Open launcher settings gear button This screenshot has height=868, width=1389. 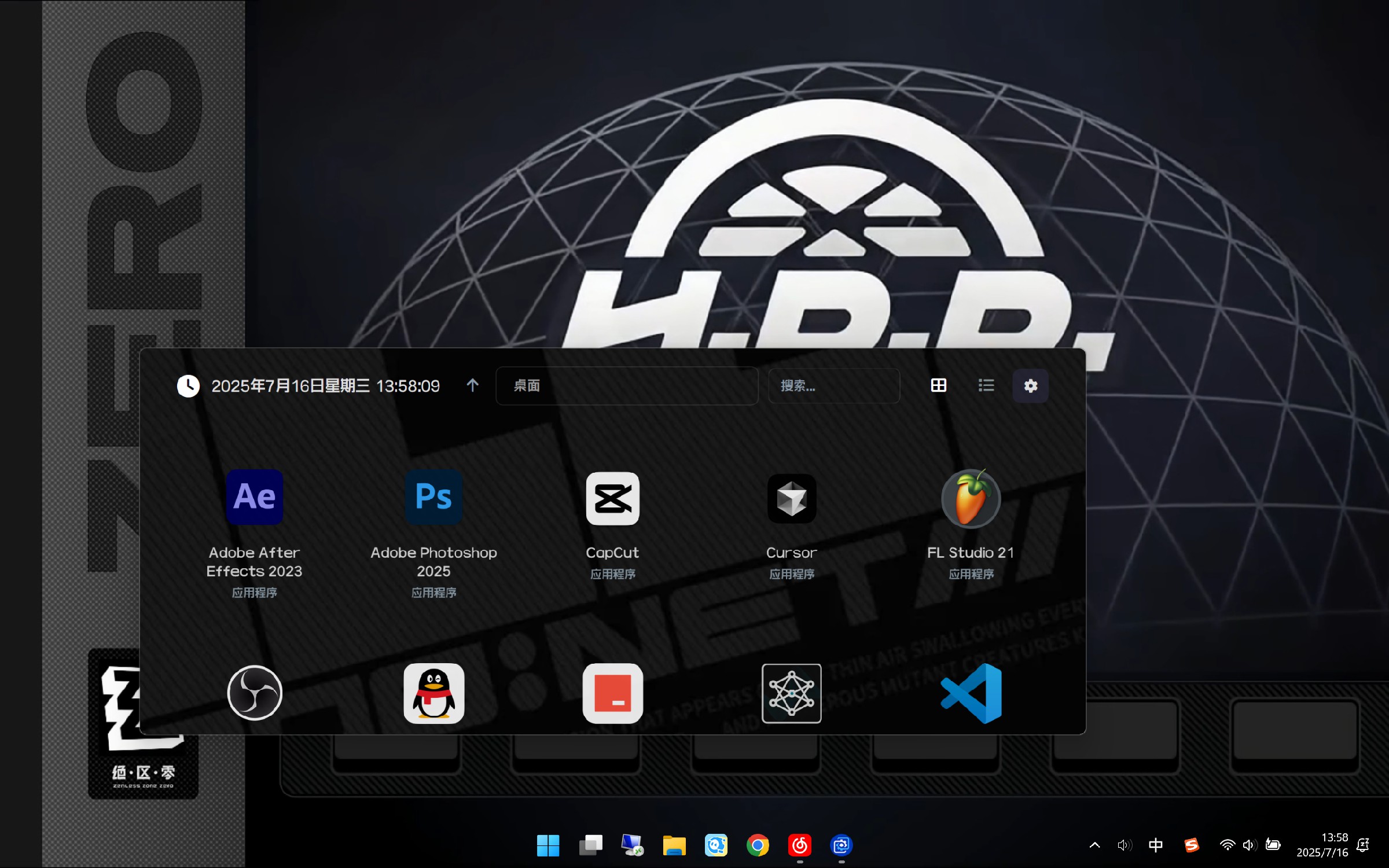(x=1030, y=385)
